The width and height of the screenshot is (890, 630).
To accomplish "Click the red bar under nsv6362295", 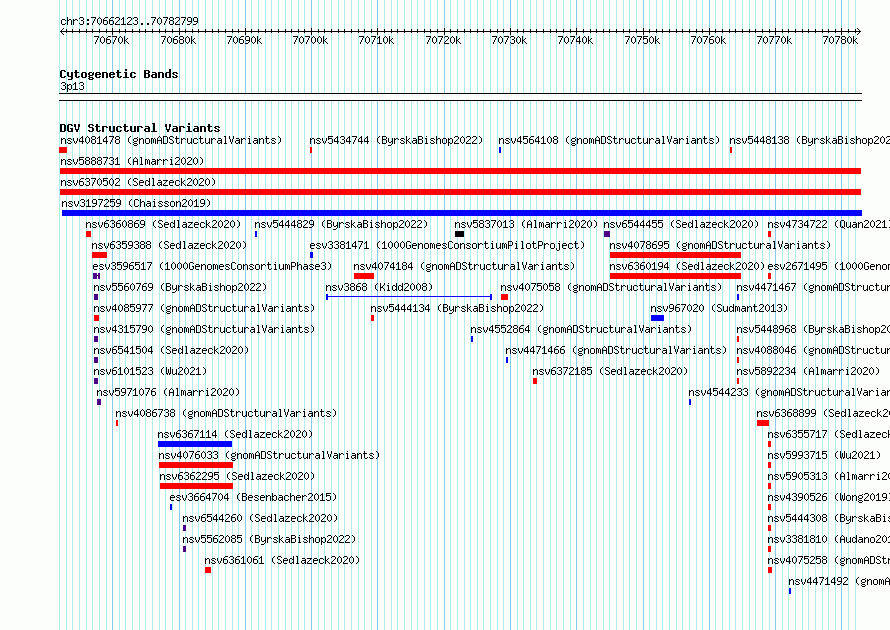I will [196, 486].
